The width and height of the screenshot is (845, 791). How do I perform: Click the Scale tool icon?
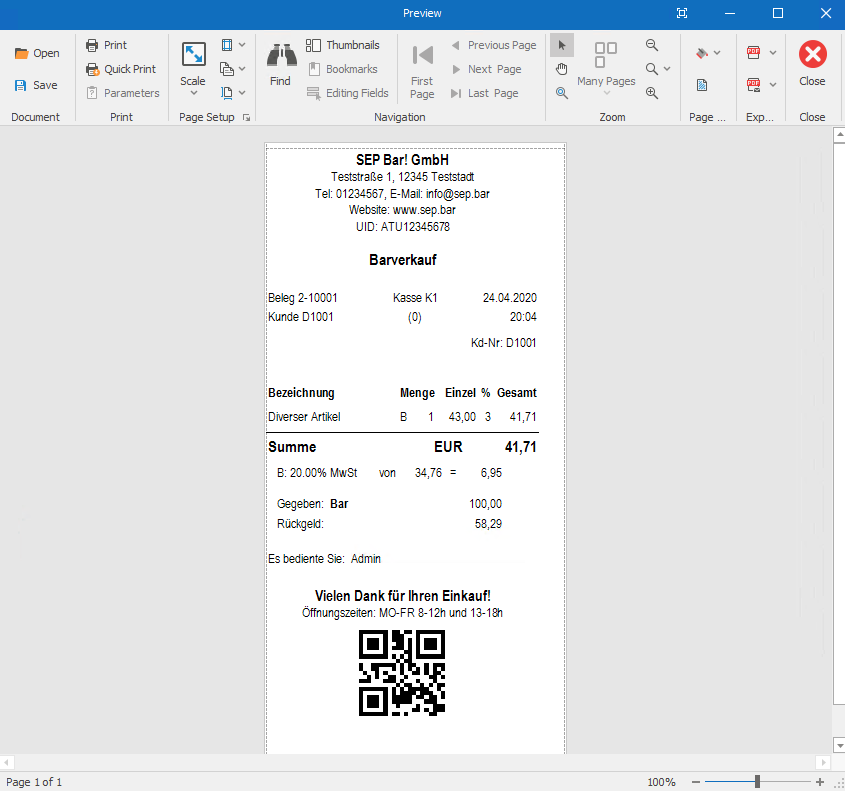coord(193,54)
